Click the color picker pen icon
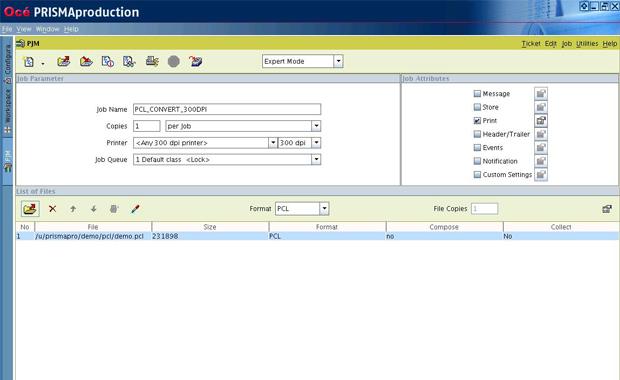Screen dimensions: 620x380 click(135, 208)
